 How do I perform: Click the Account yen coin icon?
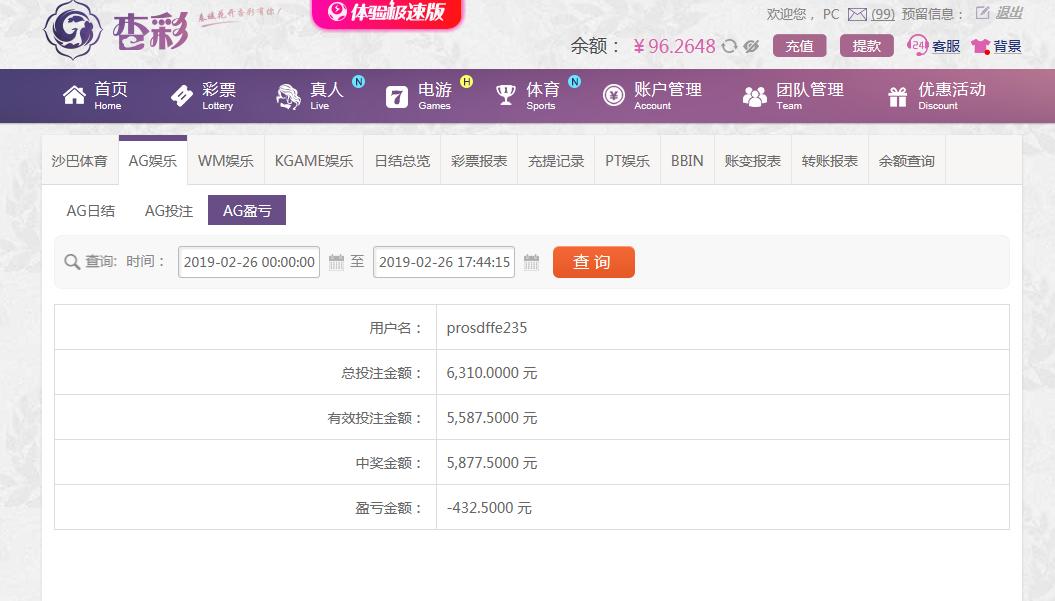pyautogui.click(x=614, y=96)
